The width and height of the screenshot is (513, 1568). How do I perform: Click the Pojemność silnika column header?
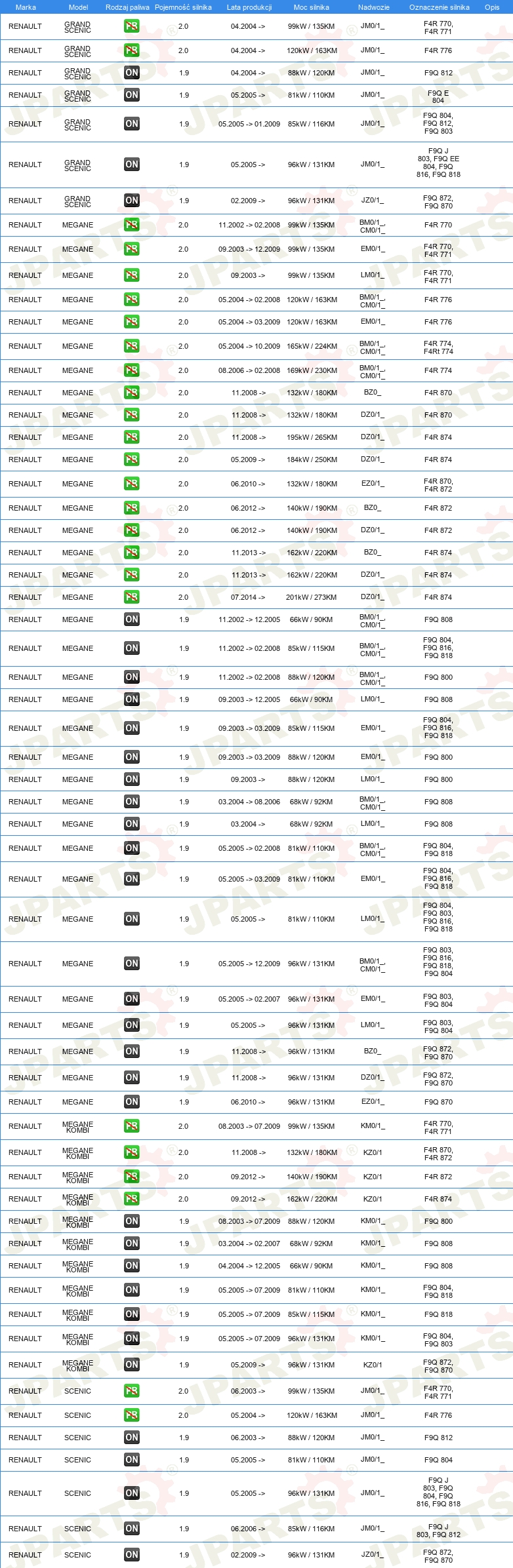tap(183, 7)
